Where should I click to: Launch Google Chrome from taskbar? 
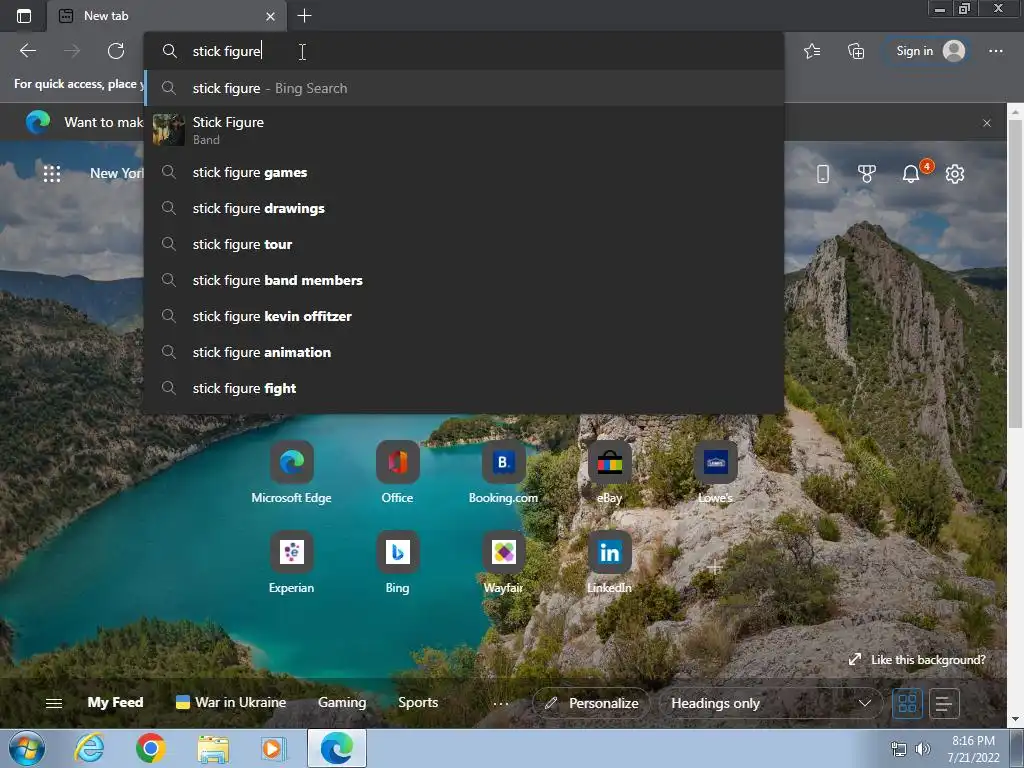pos(151,748)
